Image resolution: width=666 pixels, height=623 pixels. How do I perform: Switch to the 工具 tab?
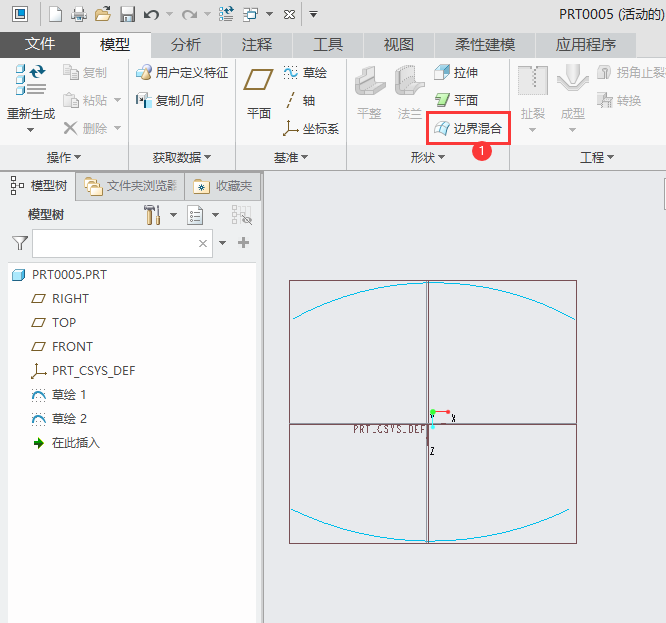tap(327, 45)
